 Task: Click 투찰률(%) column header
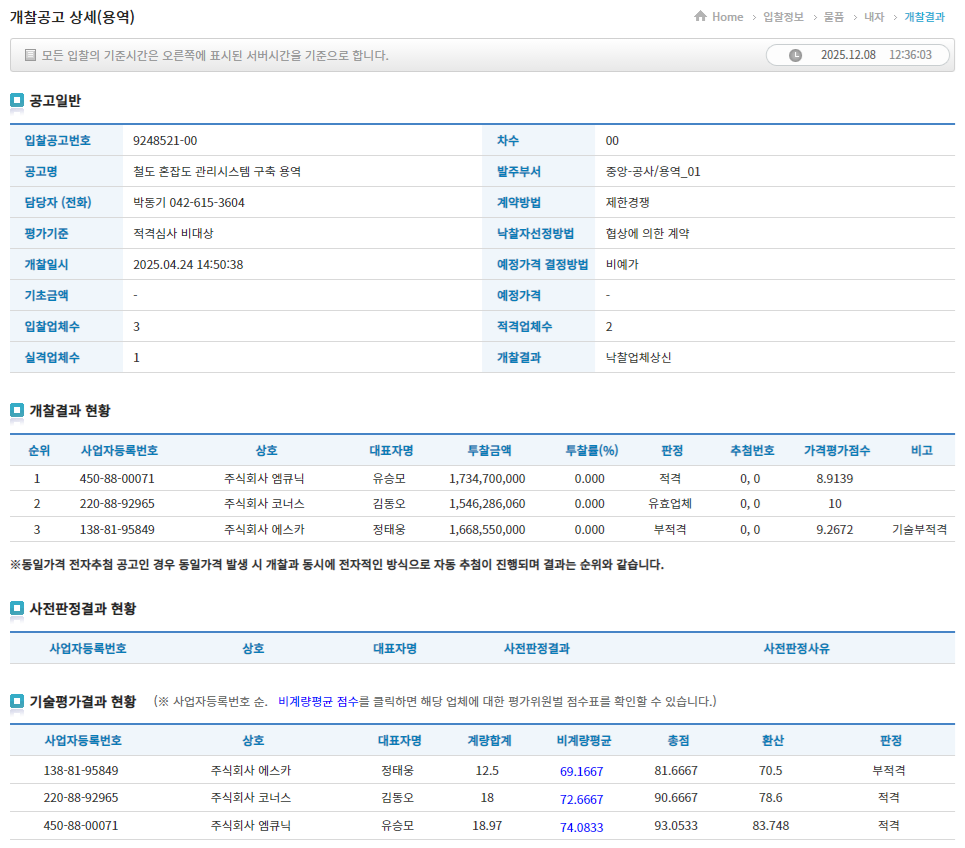point(591,450)
